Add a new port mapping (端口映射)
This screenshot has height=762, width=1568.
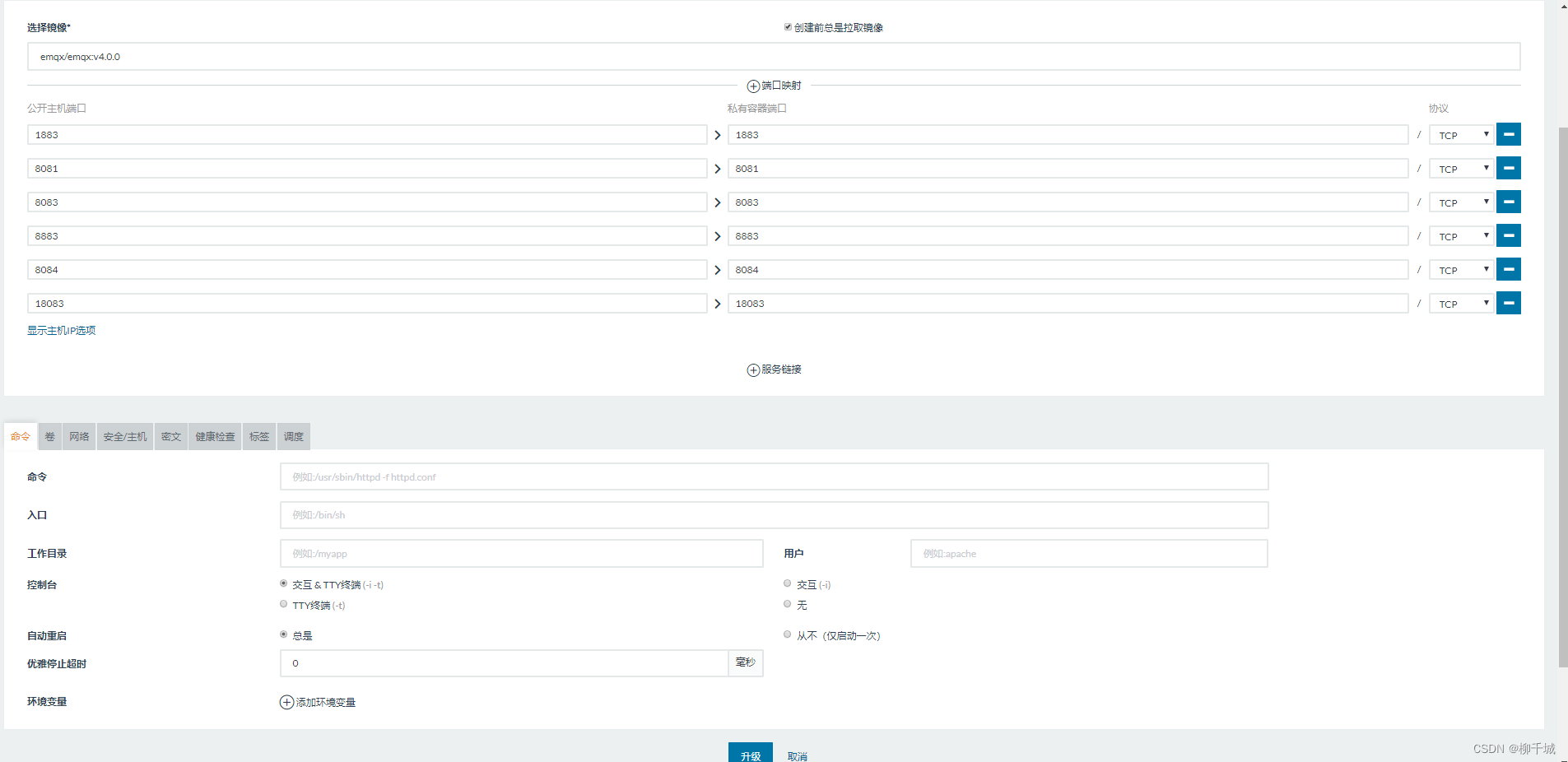coord(774,86)
